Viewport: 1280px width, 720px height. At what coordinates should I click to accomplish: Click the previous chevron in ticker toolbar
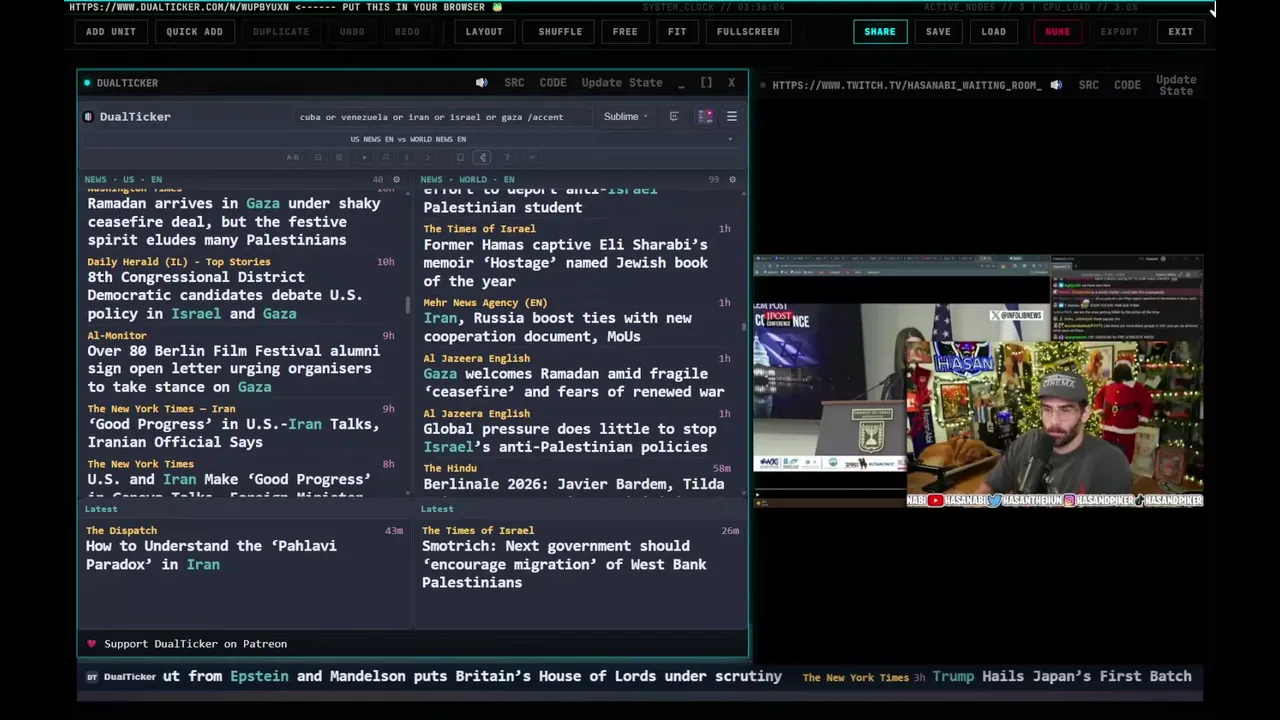click(x=407, y=157)
